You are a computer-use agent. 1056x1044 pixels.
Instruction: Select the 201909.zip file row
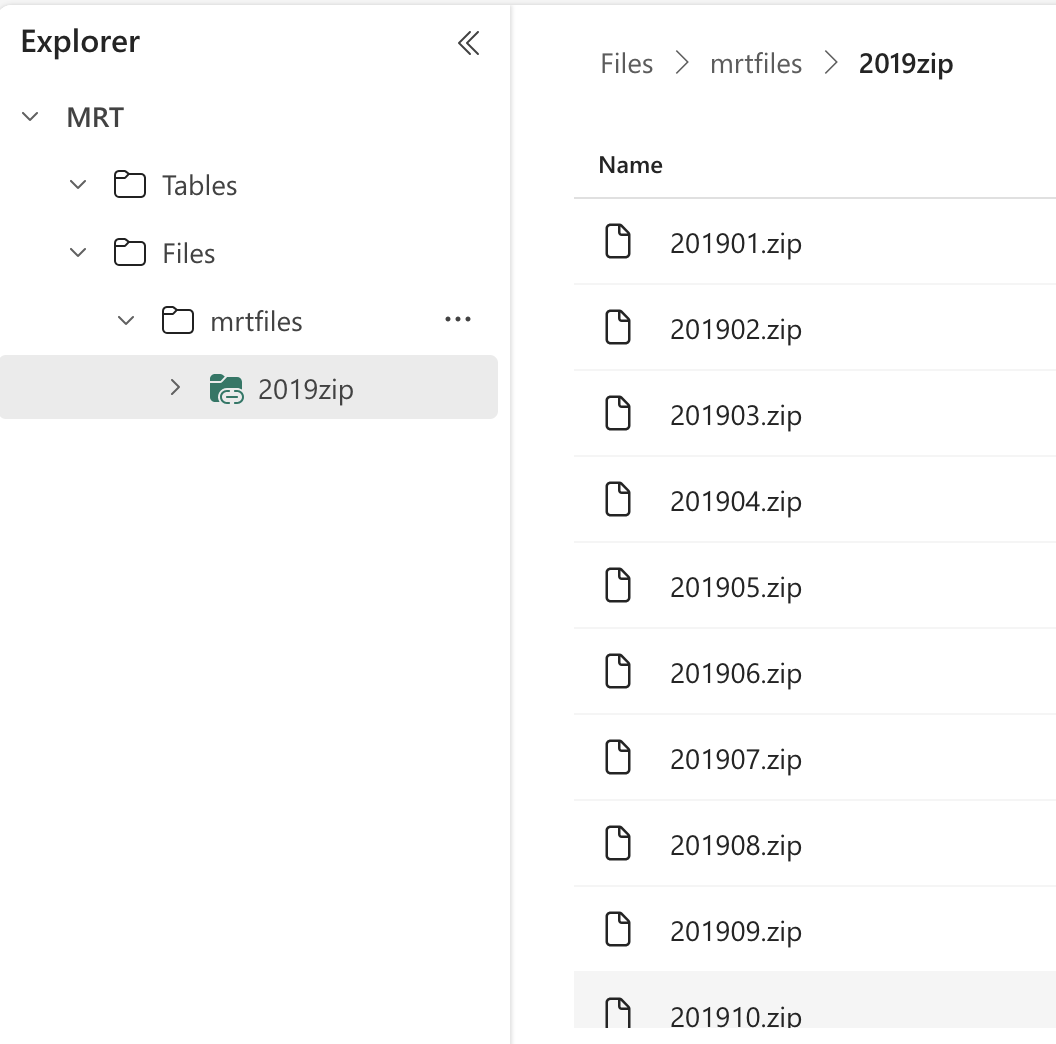[815, 929]
